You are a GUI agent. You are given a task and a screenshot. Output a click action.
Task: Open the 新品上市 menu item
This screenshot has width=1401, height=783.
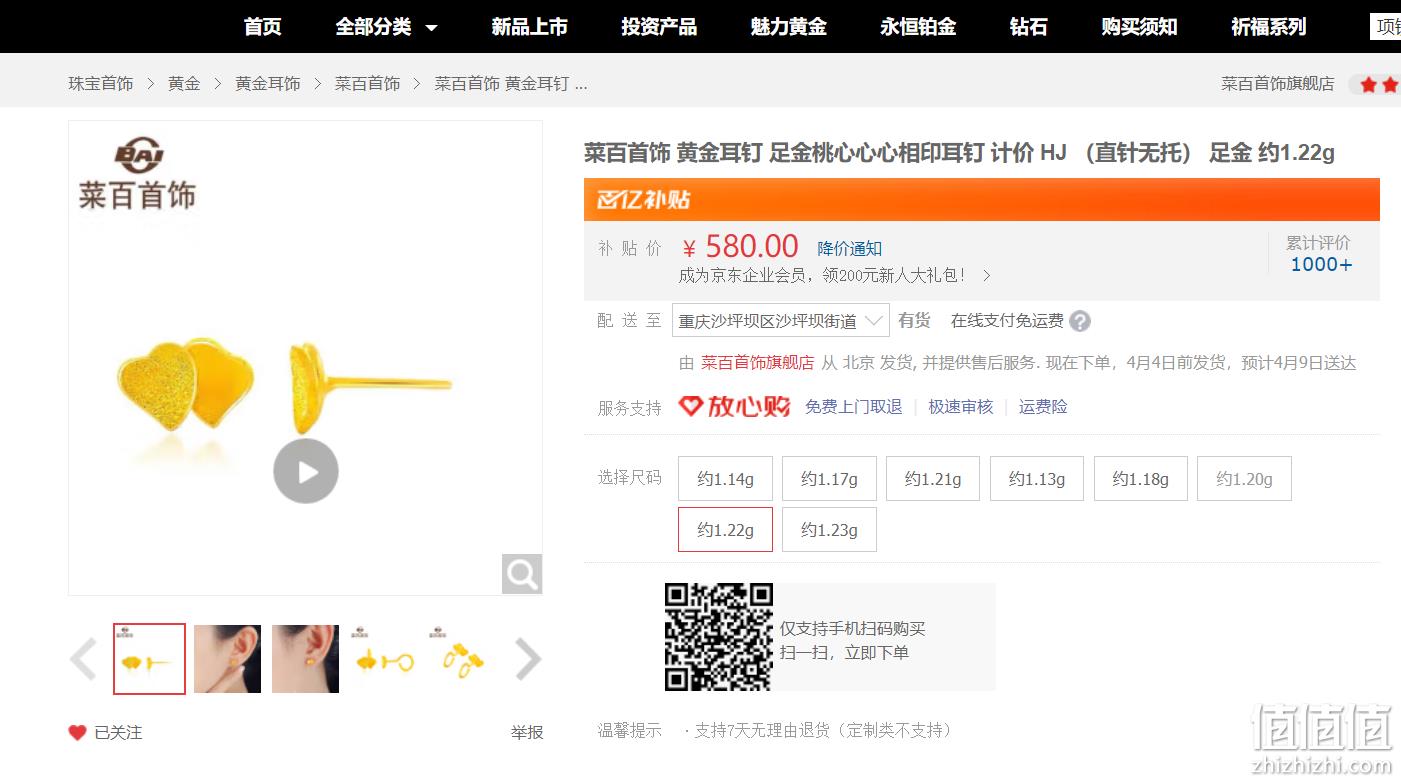click(x=529, y=27)
